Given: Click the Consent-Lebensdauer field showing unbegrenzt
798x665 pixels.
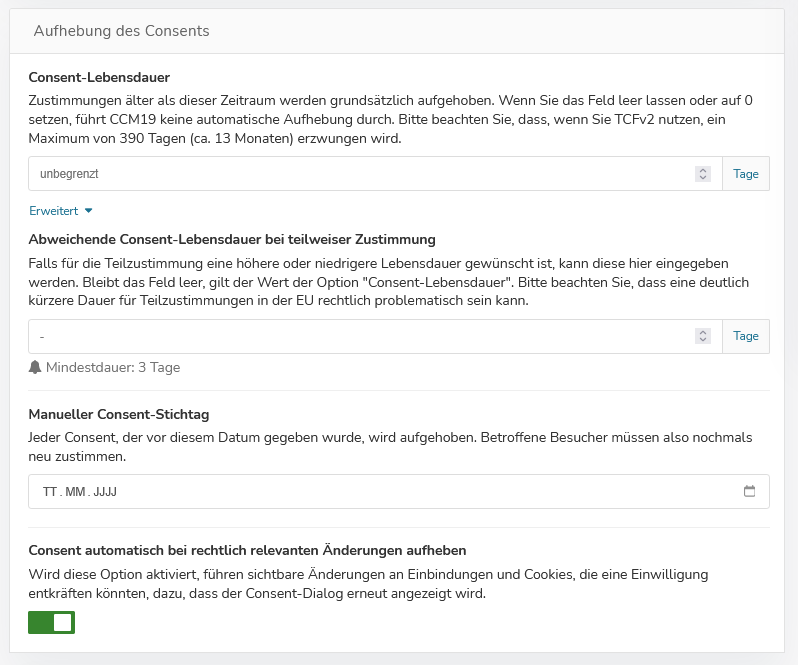Looking at the screenshot, I should point(360,174).
